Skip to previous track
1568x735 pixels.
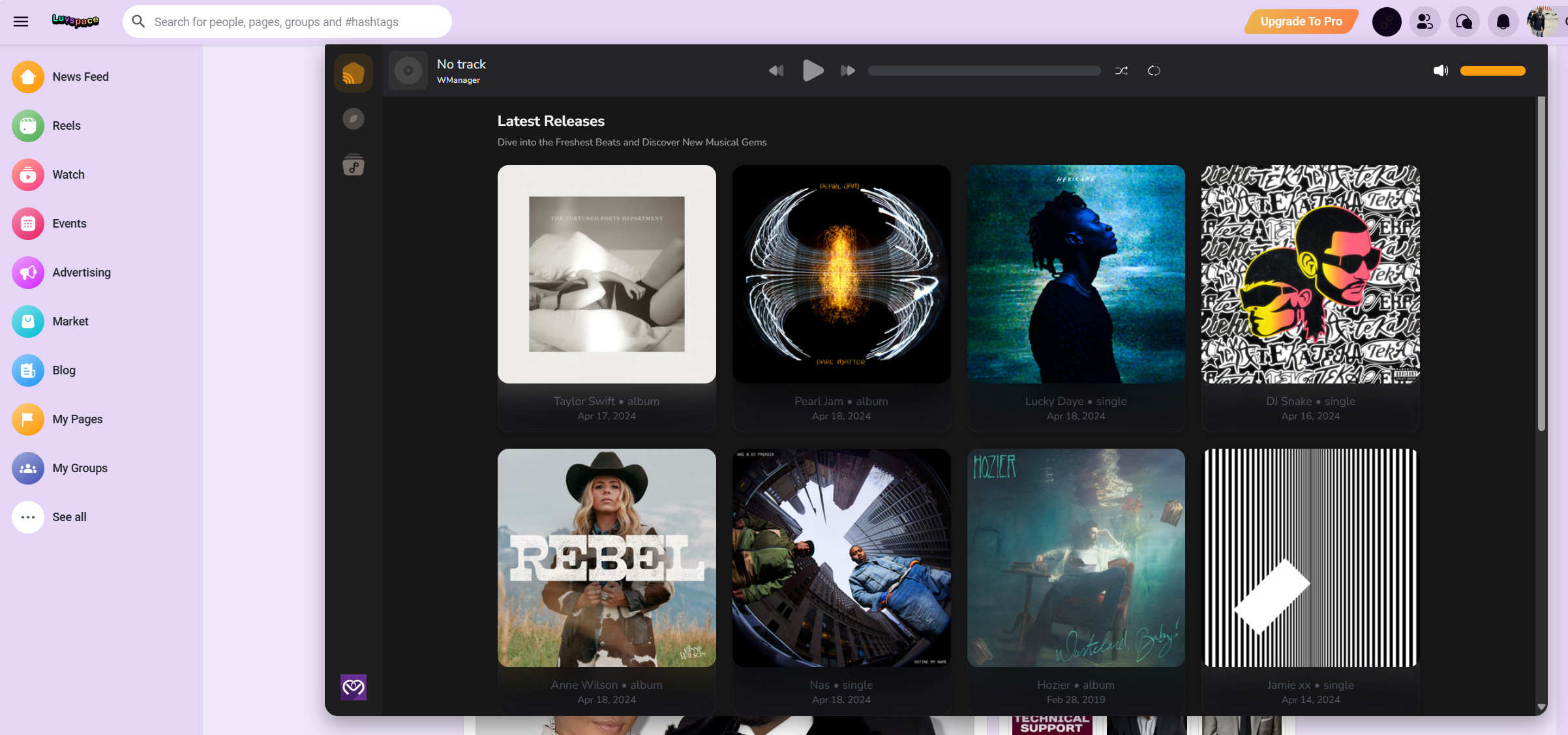(x=776, y=70)
